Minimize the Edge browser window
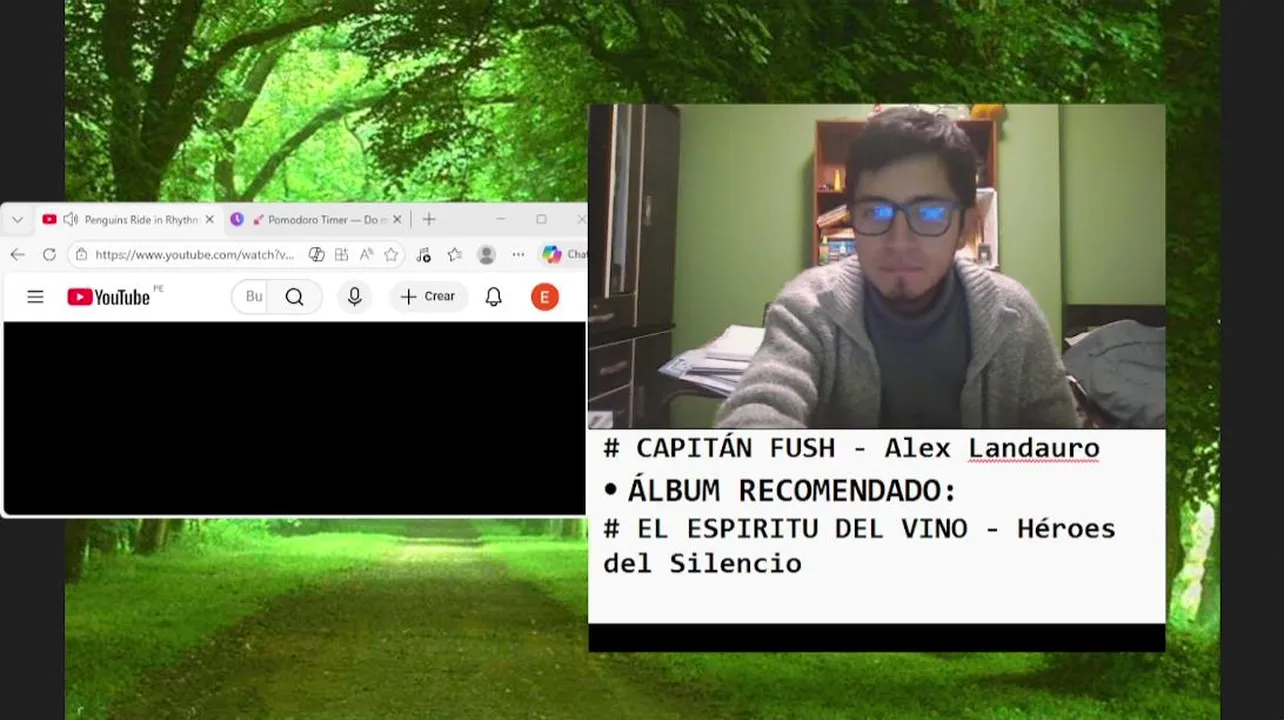The height and width of the screenshot is (720, 1284). [x=501, y=220]
